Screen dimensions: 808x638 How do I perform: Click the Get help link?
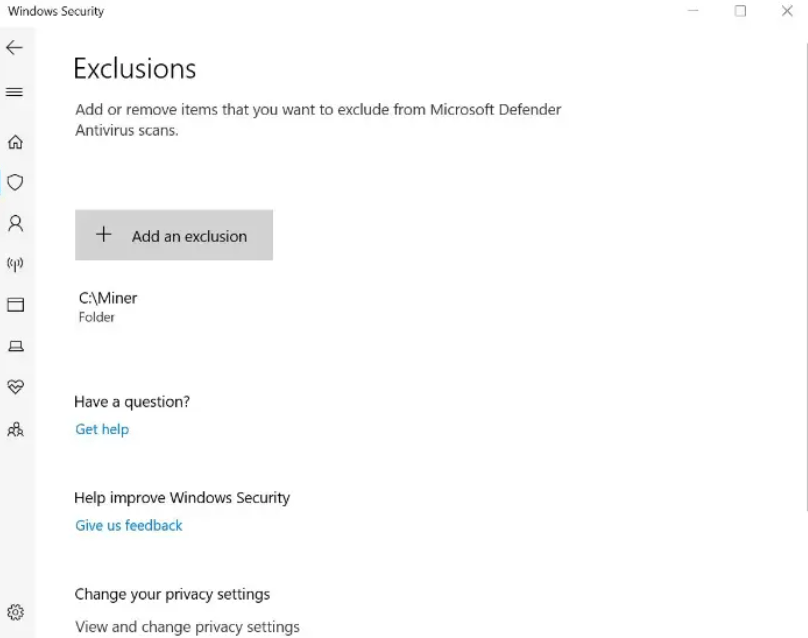point(102,429)
